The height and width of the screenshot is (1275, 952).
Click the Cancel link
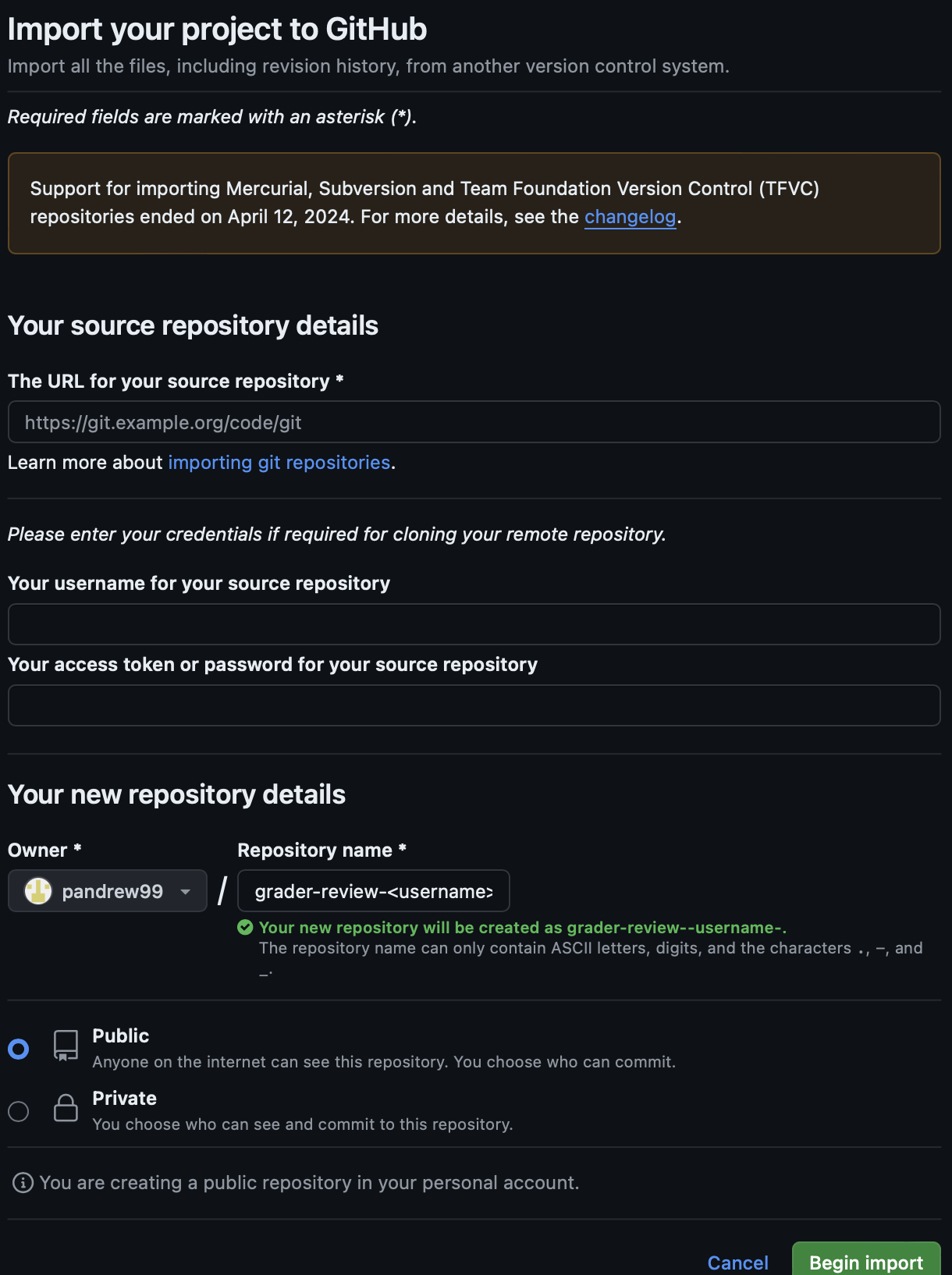tap(737, 1263)
